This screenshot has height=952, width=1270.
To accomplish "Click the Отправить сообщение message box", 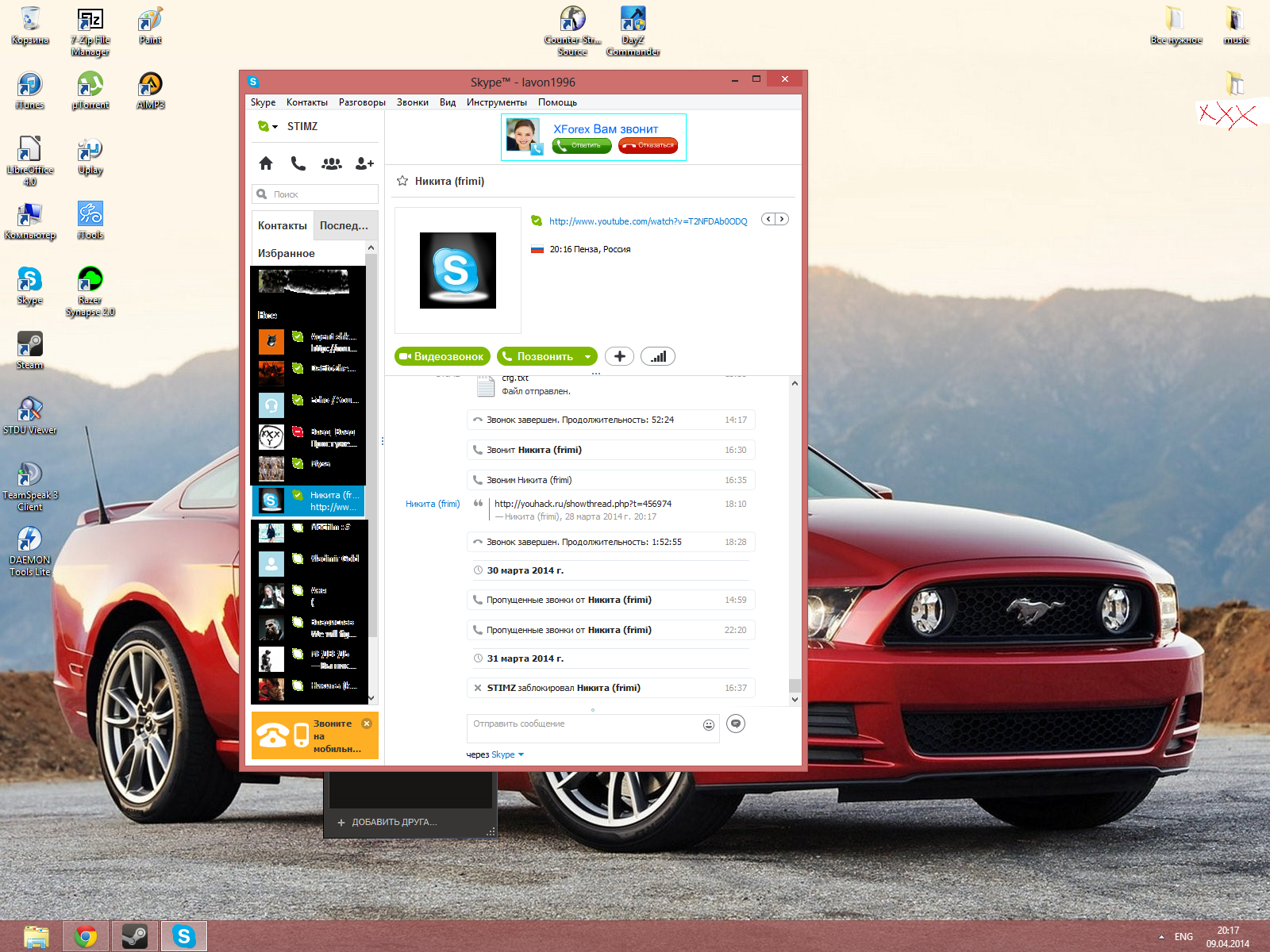I will (x=586, y=728).
